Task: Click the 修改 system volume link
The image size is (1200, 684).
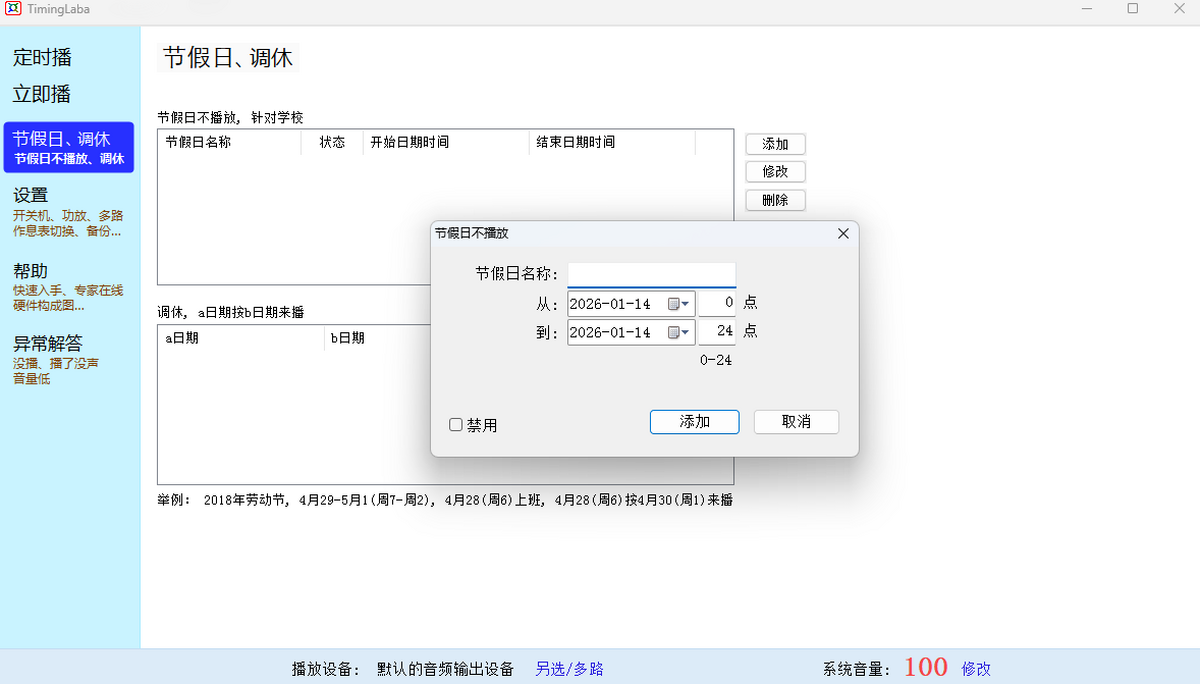Action: click(976, 669)
